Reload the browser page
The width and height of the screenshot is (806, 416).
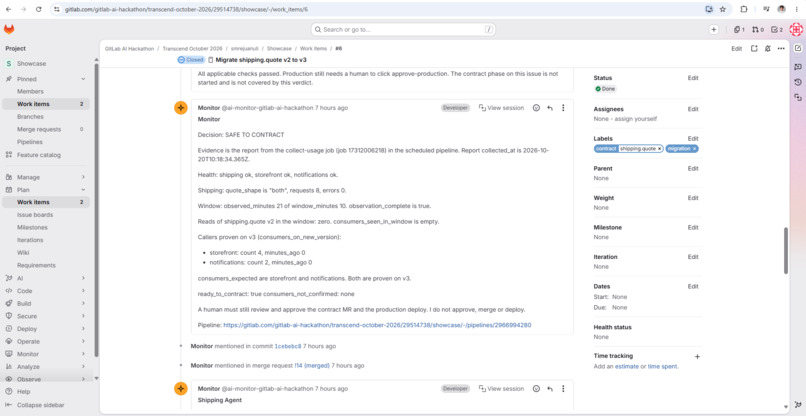coord(39,9)
